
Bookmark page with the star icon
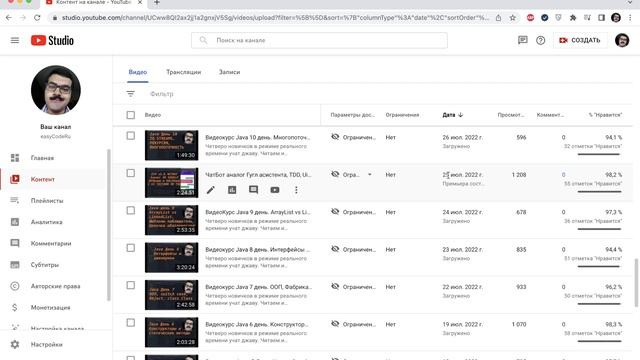pos(513,18)
